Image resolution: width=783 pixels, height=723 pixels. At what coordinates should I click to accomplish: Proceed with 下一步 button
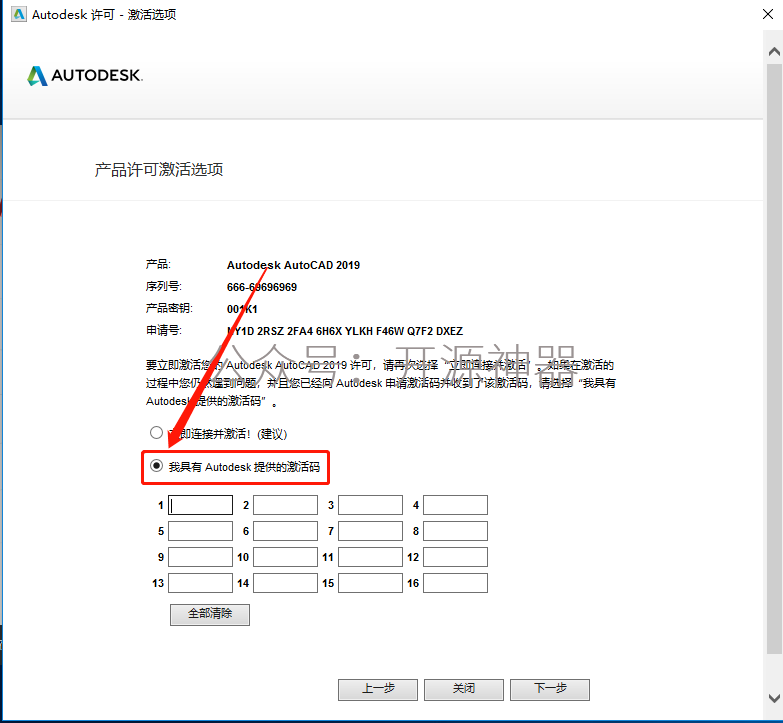click(x=550, y=689)
